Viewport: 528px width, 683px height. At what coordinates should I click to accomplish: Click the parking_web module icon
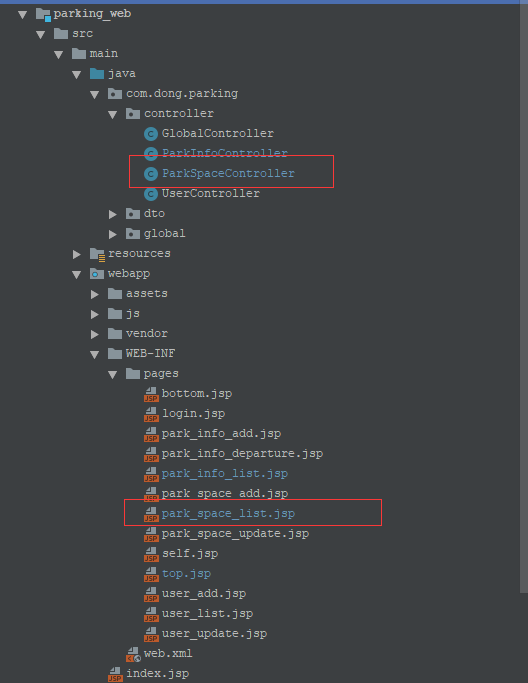43,14
